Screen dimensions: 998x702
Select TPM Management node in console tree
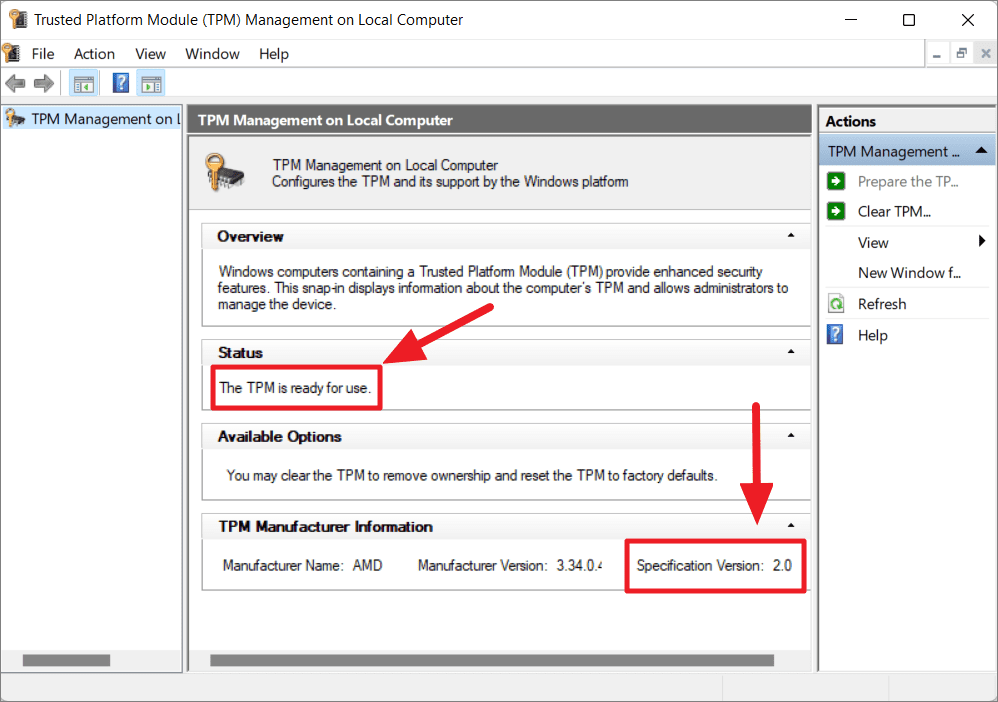coord(90,118)
